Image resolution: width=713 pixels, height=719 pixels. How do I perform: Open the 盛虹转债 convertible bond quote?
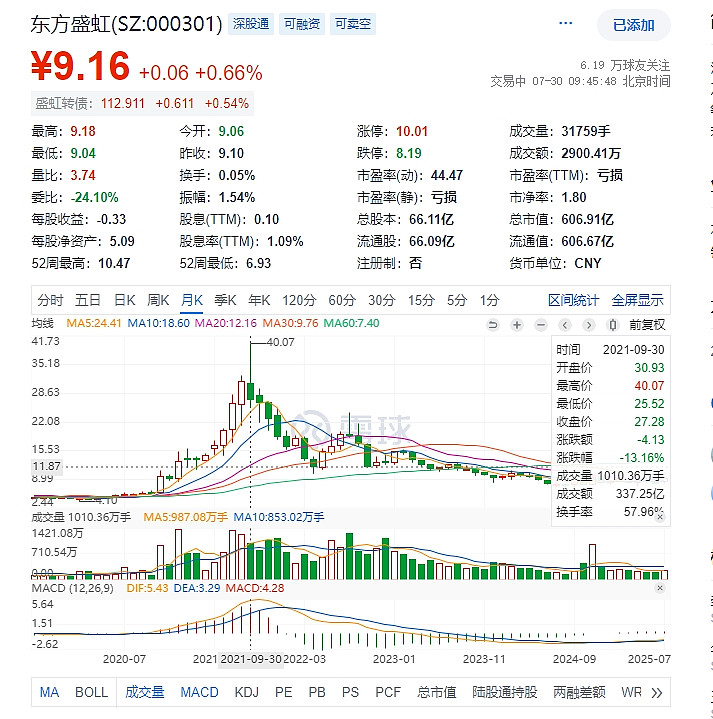click(x=143, y=104)
